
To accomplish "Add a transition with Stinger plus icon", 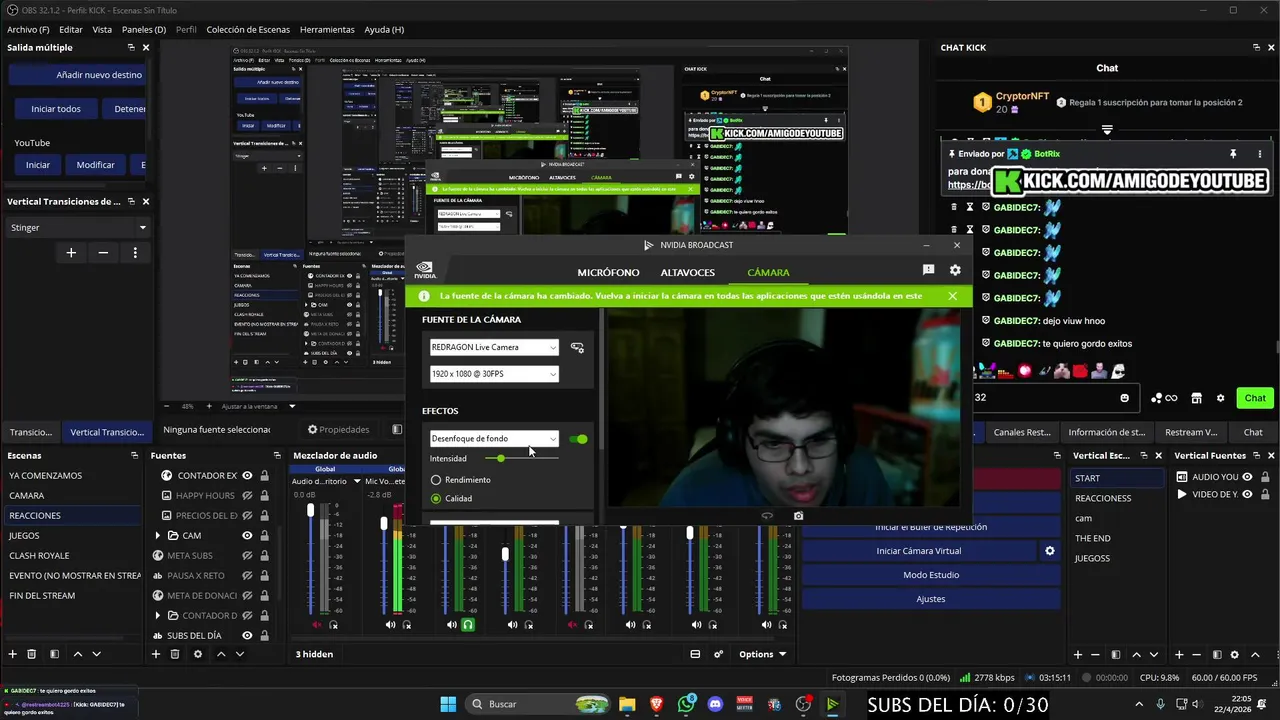I will pos(71,253).
